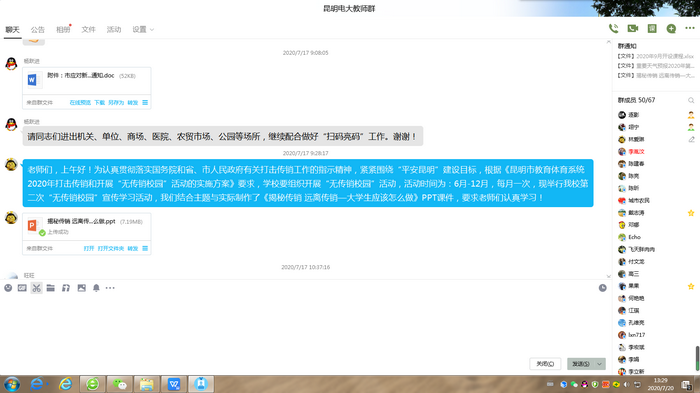The width and height of the screenshot is (700, 393).
Task: Click the chat scroll-up arrow
Action: coord(608,42)
